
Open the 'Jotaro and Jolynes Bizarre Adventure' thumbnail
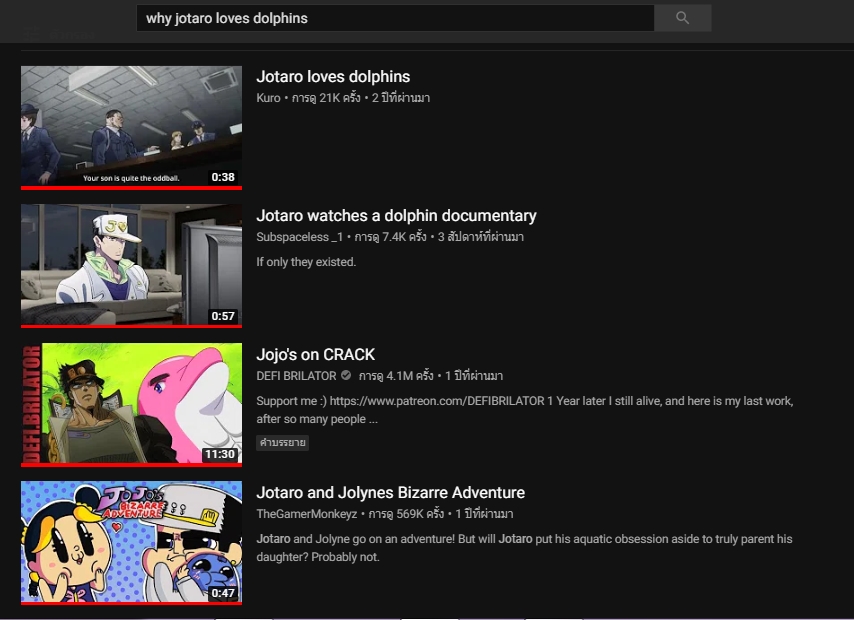tap(131, 543)
